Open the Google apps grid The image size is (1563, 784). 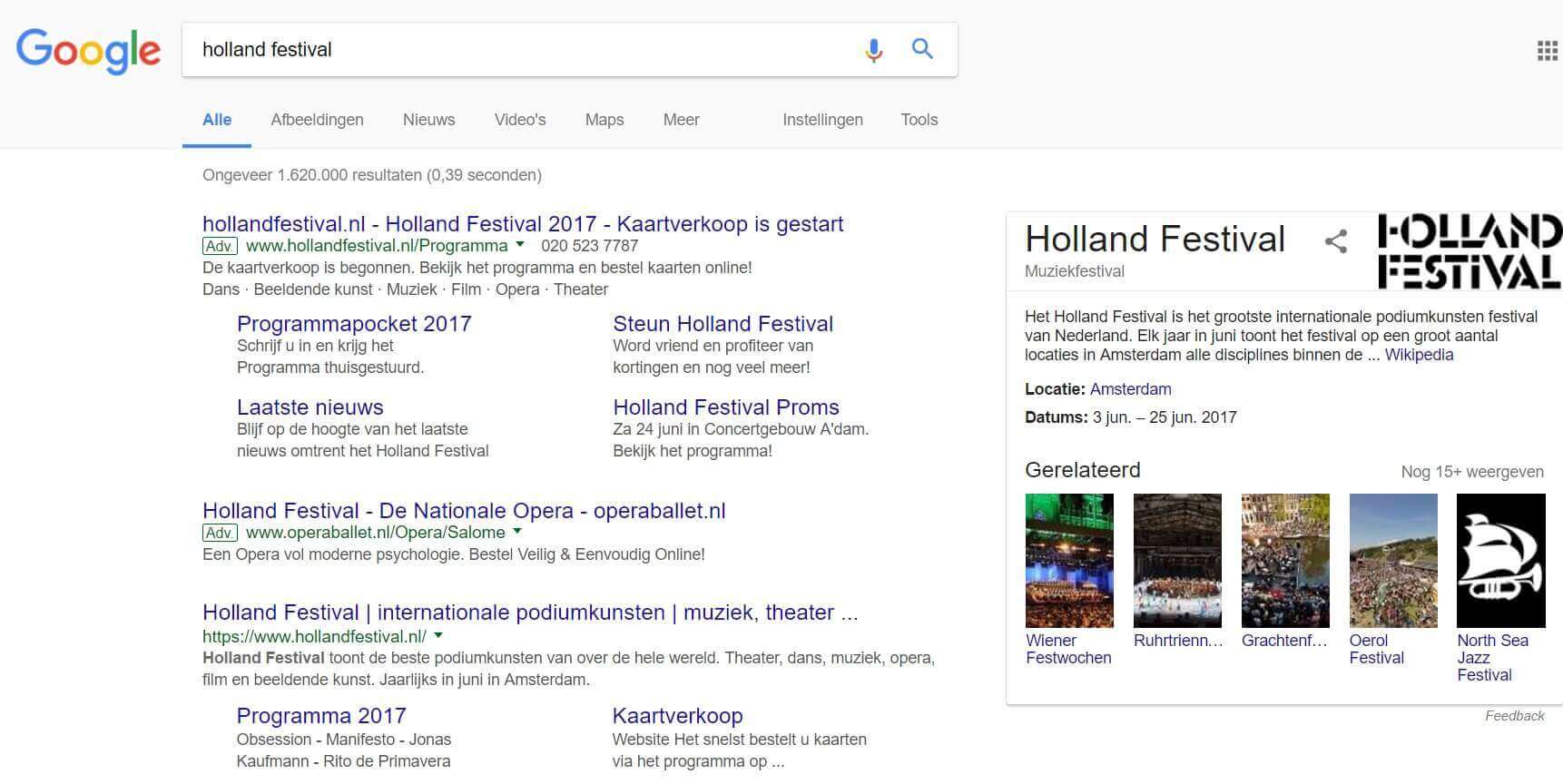(1547, 51)
